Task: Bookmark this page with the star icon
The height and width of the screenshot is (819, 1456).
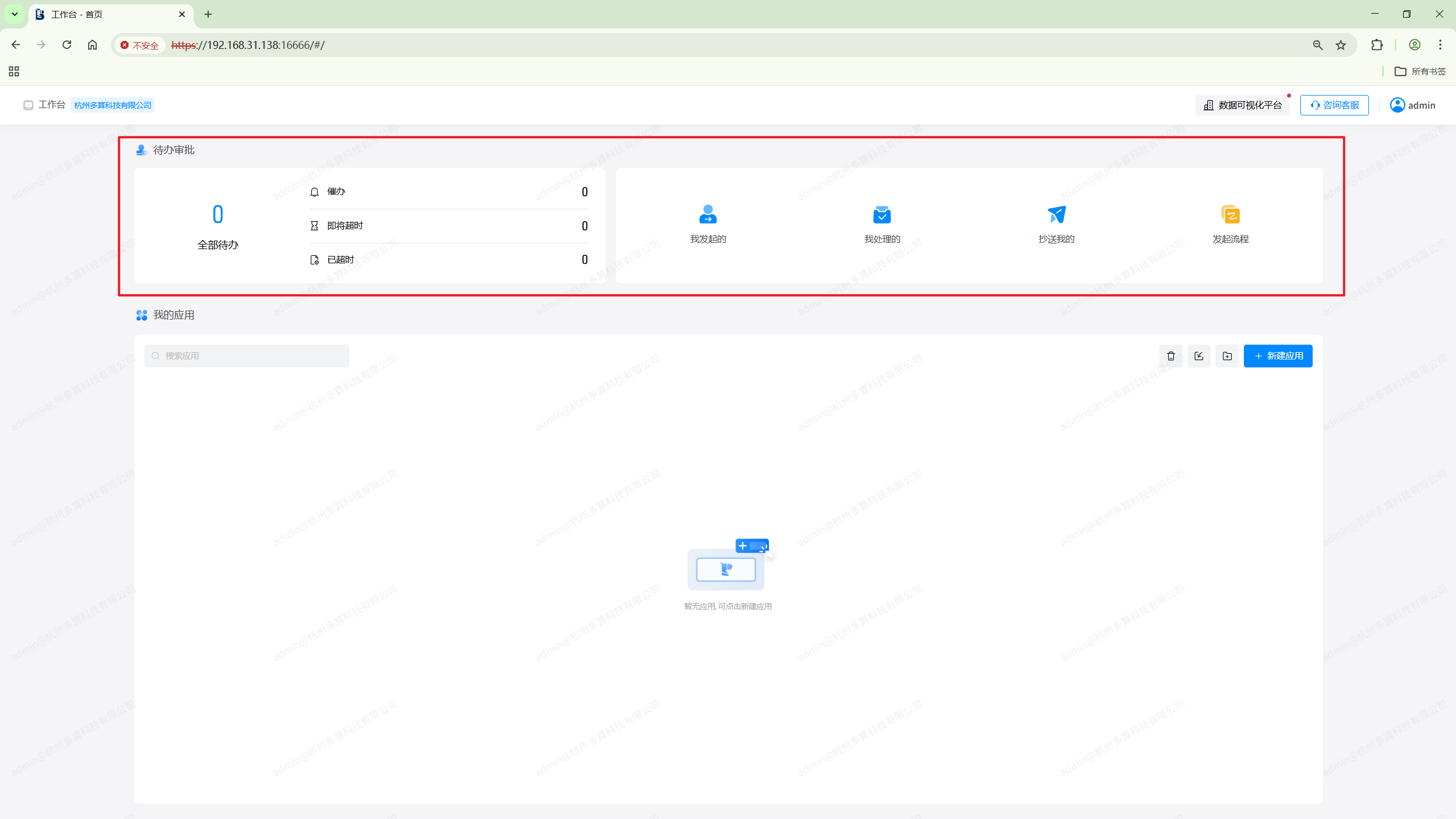Action: (1341, 45)
